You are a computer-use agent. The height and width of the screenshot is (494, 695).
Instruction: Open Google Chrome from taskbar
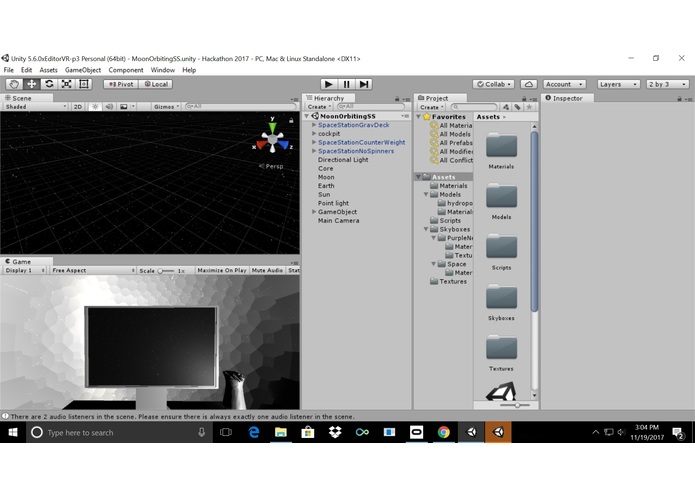pyautogui.click(x=444, y=432)
